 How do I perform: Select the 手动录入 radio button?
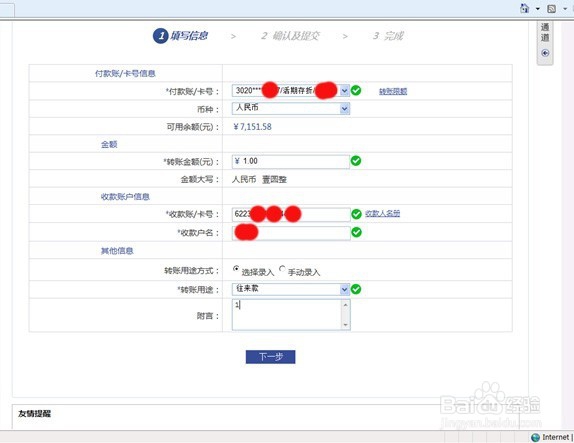point(282,269)
